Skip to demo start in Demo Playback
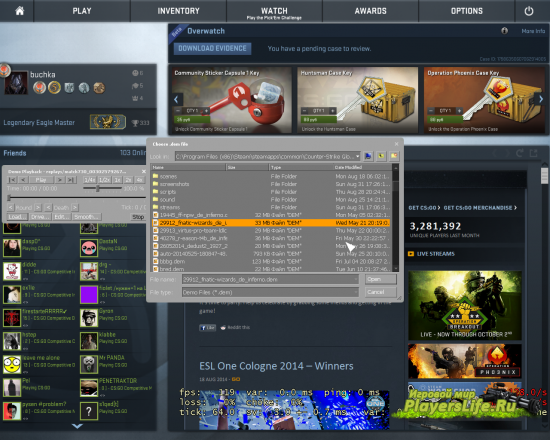The height and width of the screenshot is (440, 550). 12,180
